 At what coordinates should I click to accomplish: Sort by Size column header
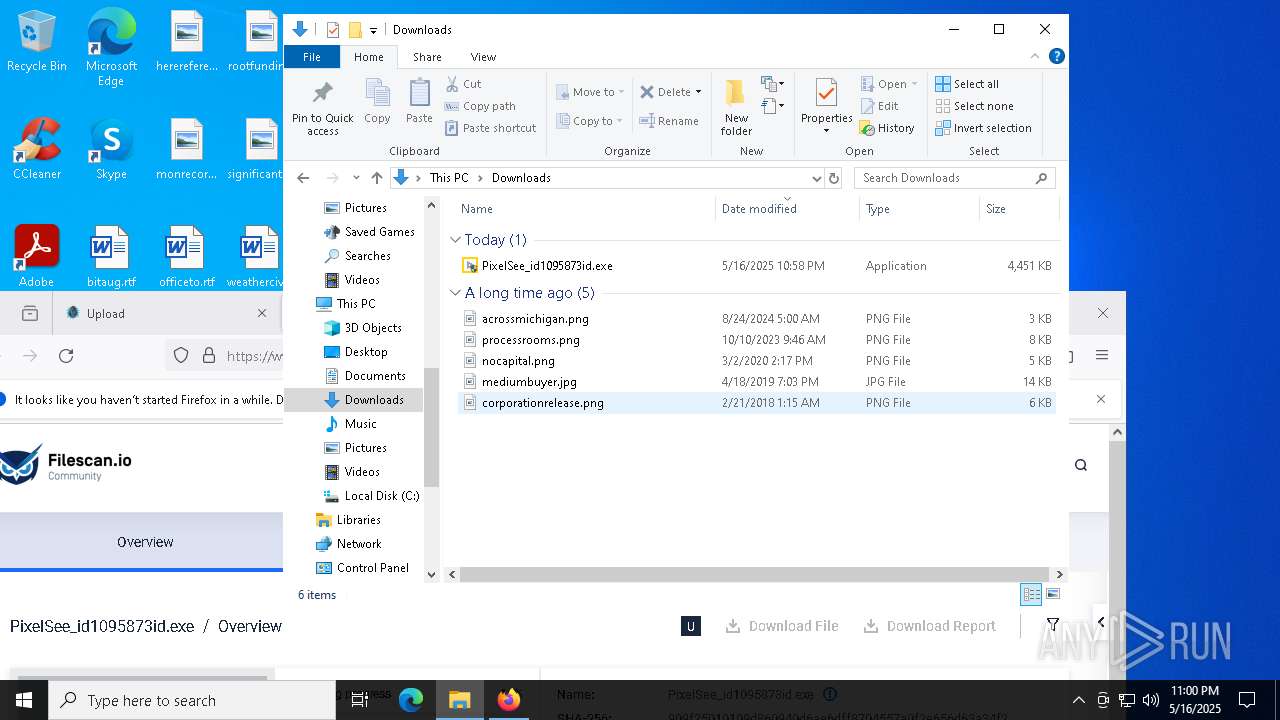(x=1018, y=209)
